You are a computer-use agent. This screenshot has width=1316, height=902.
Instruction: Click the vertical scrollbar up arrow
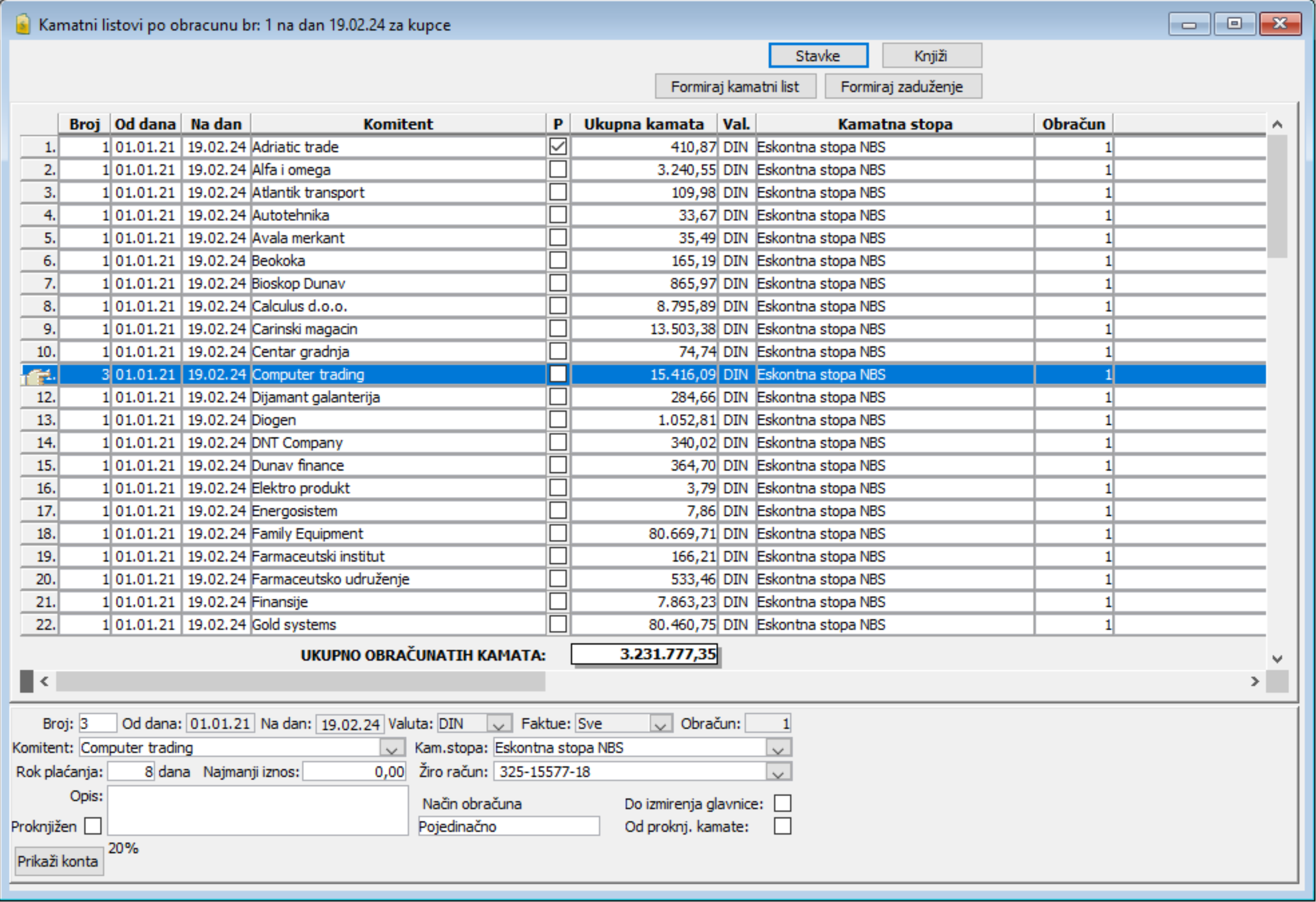pos(1277,124)
